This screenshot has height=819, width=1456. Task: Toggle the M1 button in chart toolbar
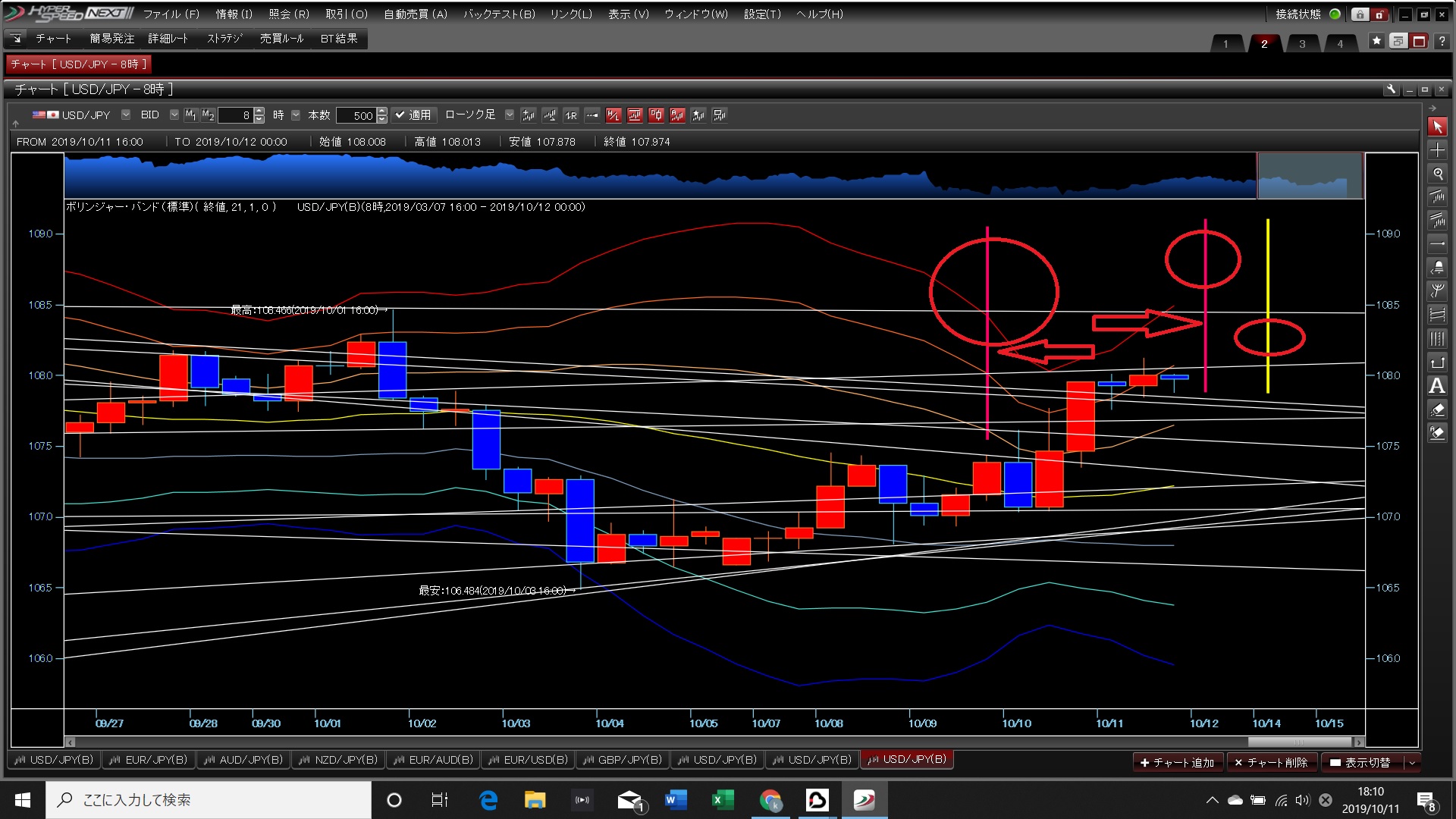point(190,115)
